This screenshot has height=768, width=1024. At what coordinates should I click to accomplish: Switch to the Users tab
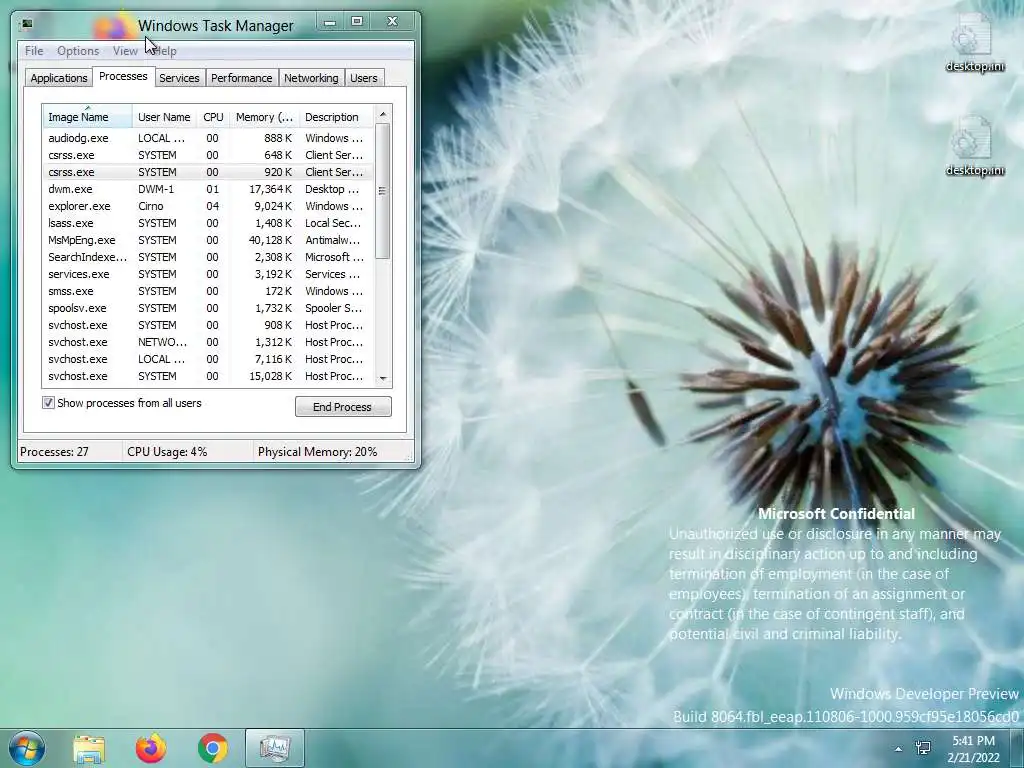[x=364, y=78]
